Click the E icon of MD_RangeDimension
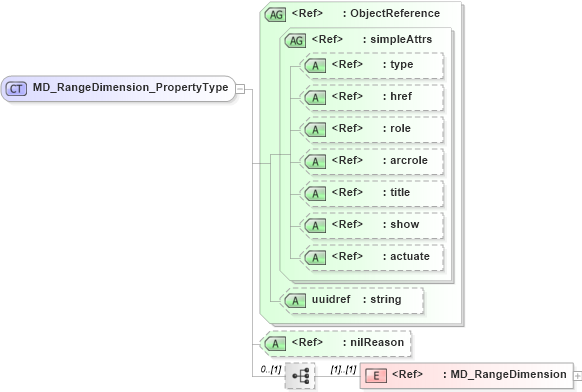The width and height of the screenshot is (582, 392). pos(376,376)
